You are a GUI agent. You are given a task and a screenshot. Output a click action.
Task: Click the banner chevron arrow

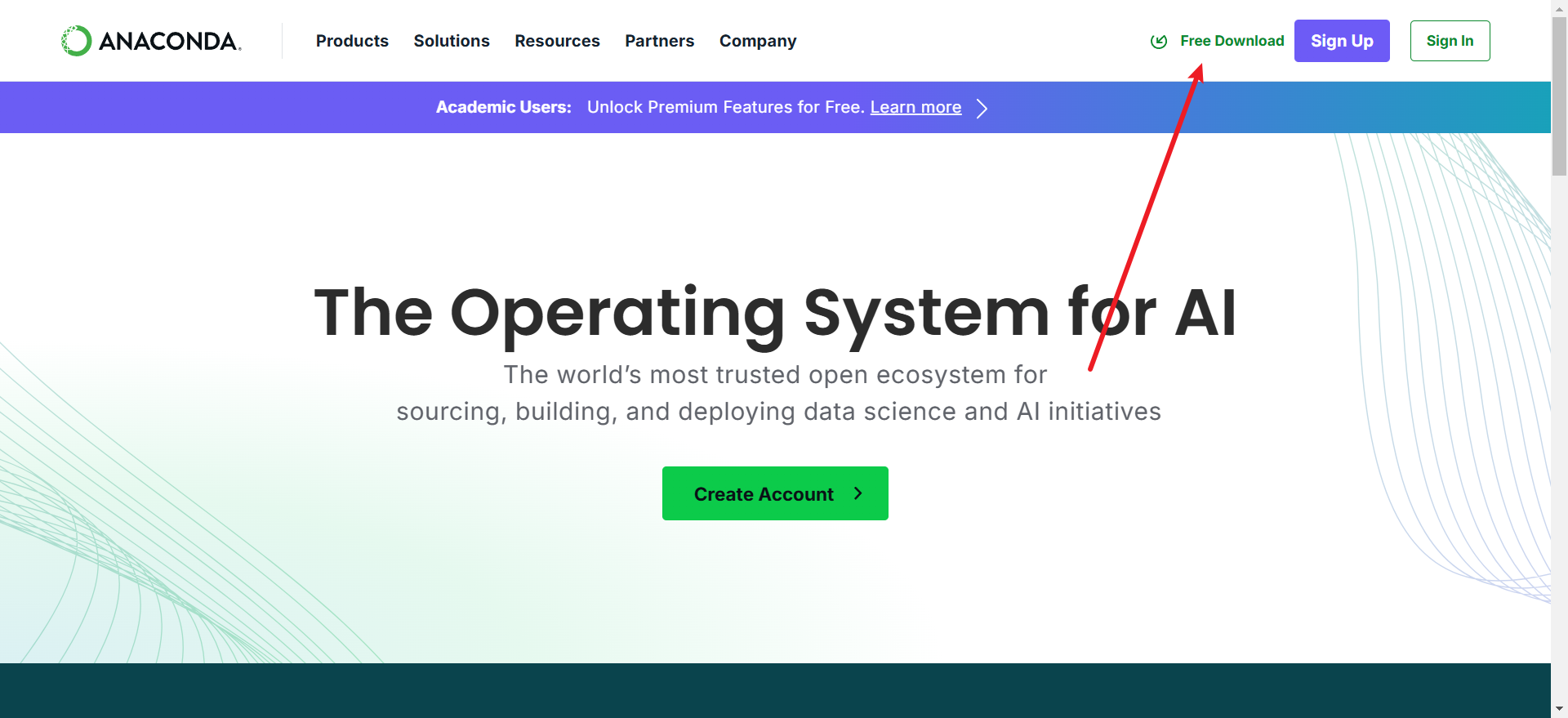click(x=982, y=108)
